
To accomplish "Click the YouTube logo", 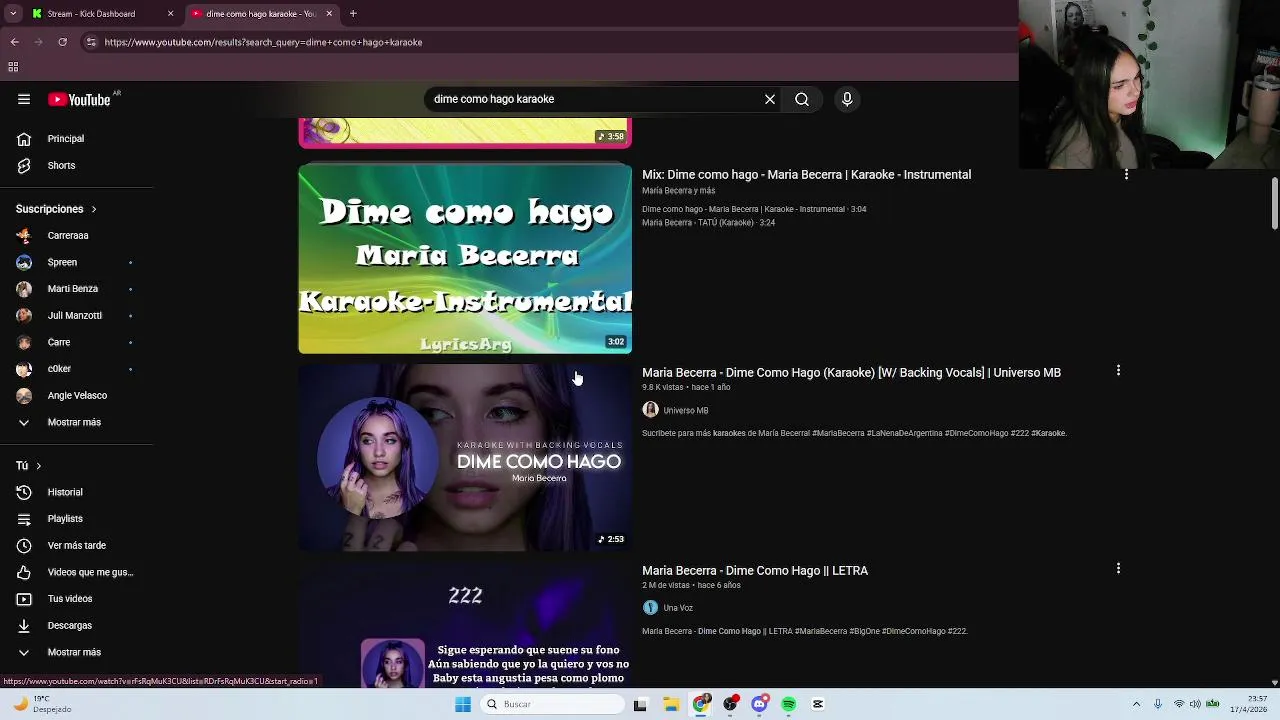I will [x=79, y=99].
